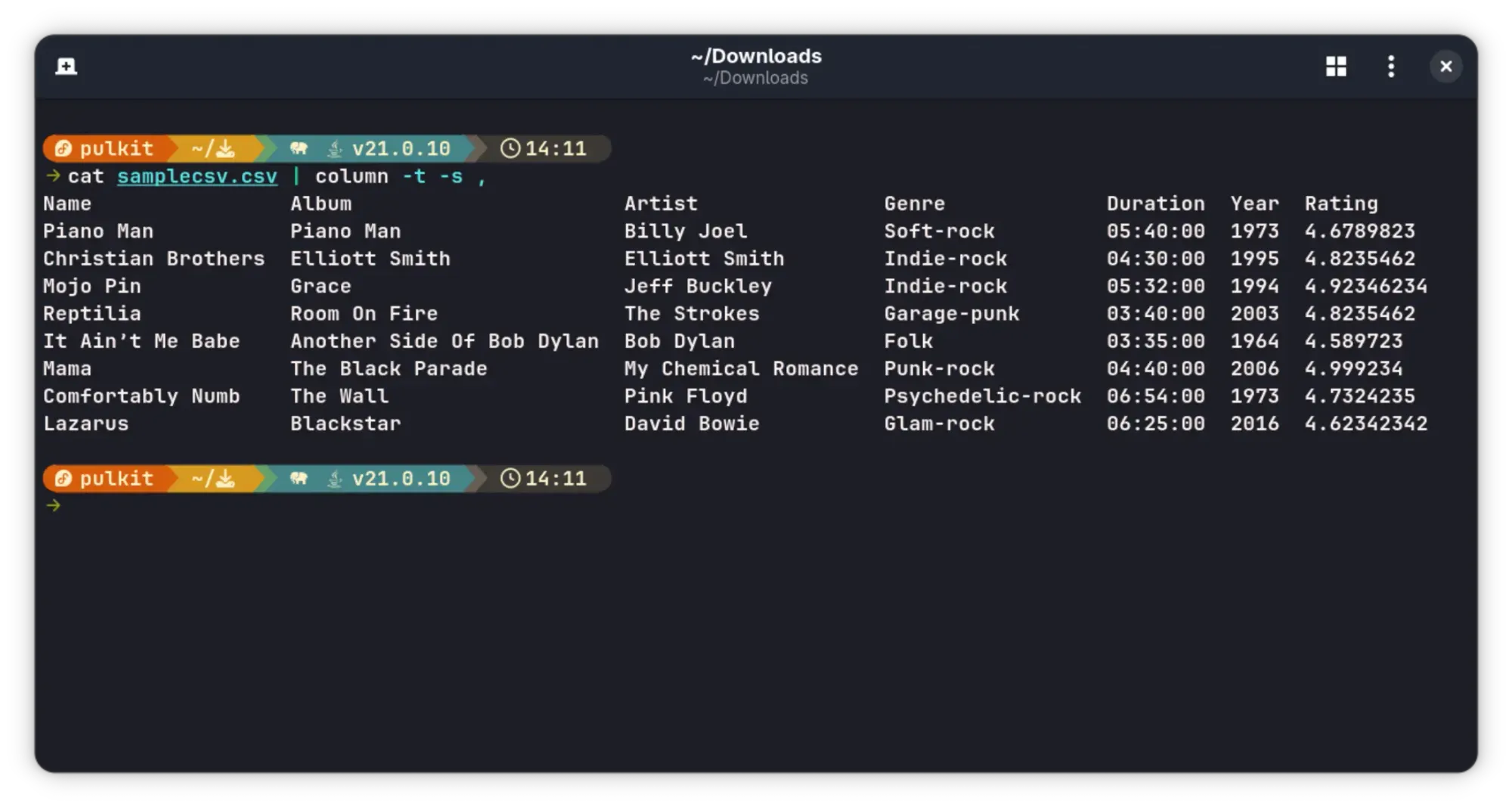Click the 14:11 timestamp in the second prompt
This screenshot has height=807, width=1512.
[556, 478]
